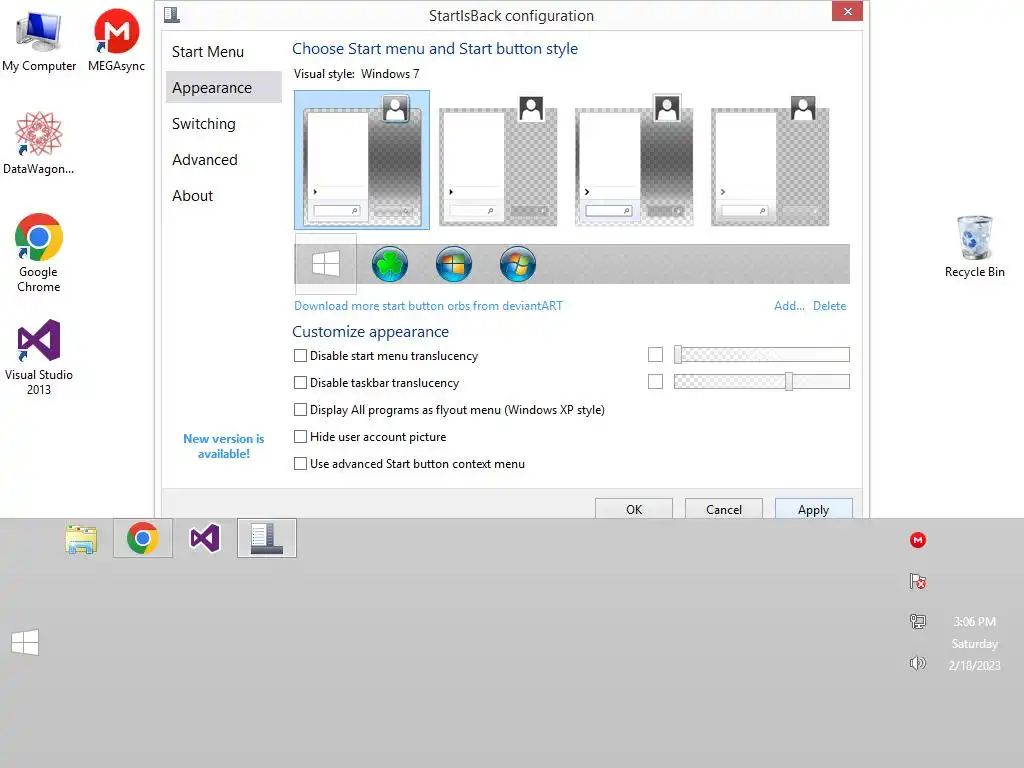
Task: Click the StartIsBack title bar app icon
Action: click(172, 14)
